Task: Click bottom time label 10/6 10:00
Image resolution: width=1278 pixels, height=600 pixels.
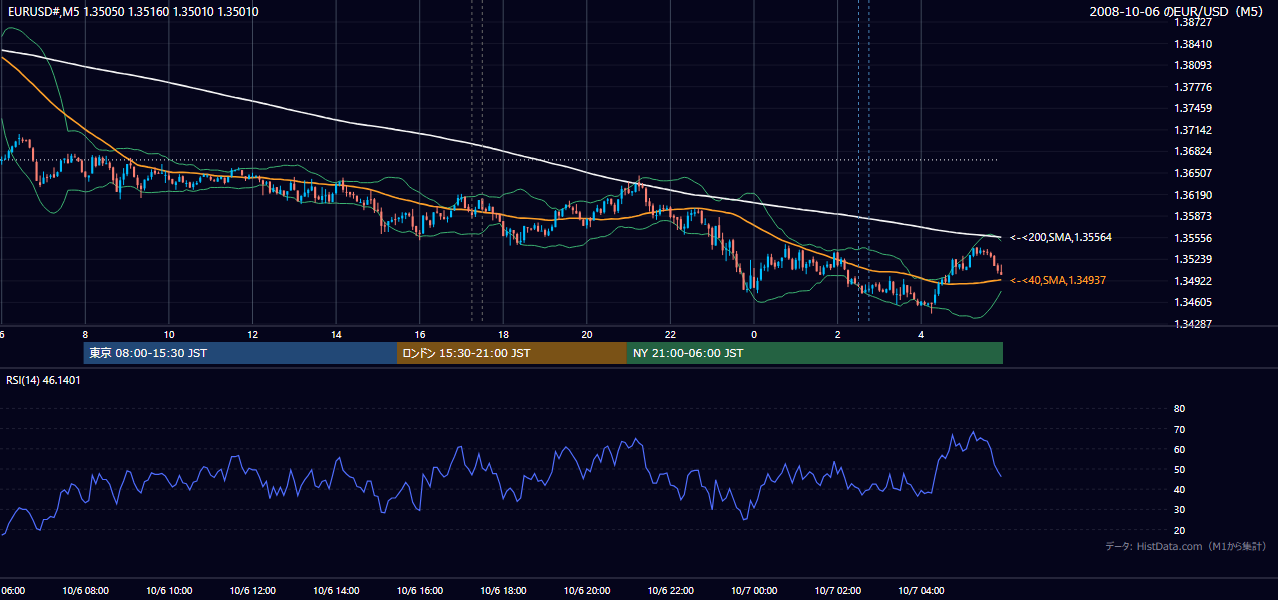Action: [169, 591]
